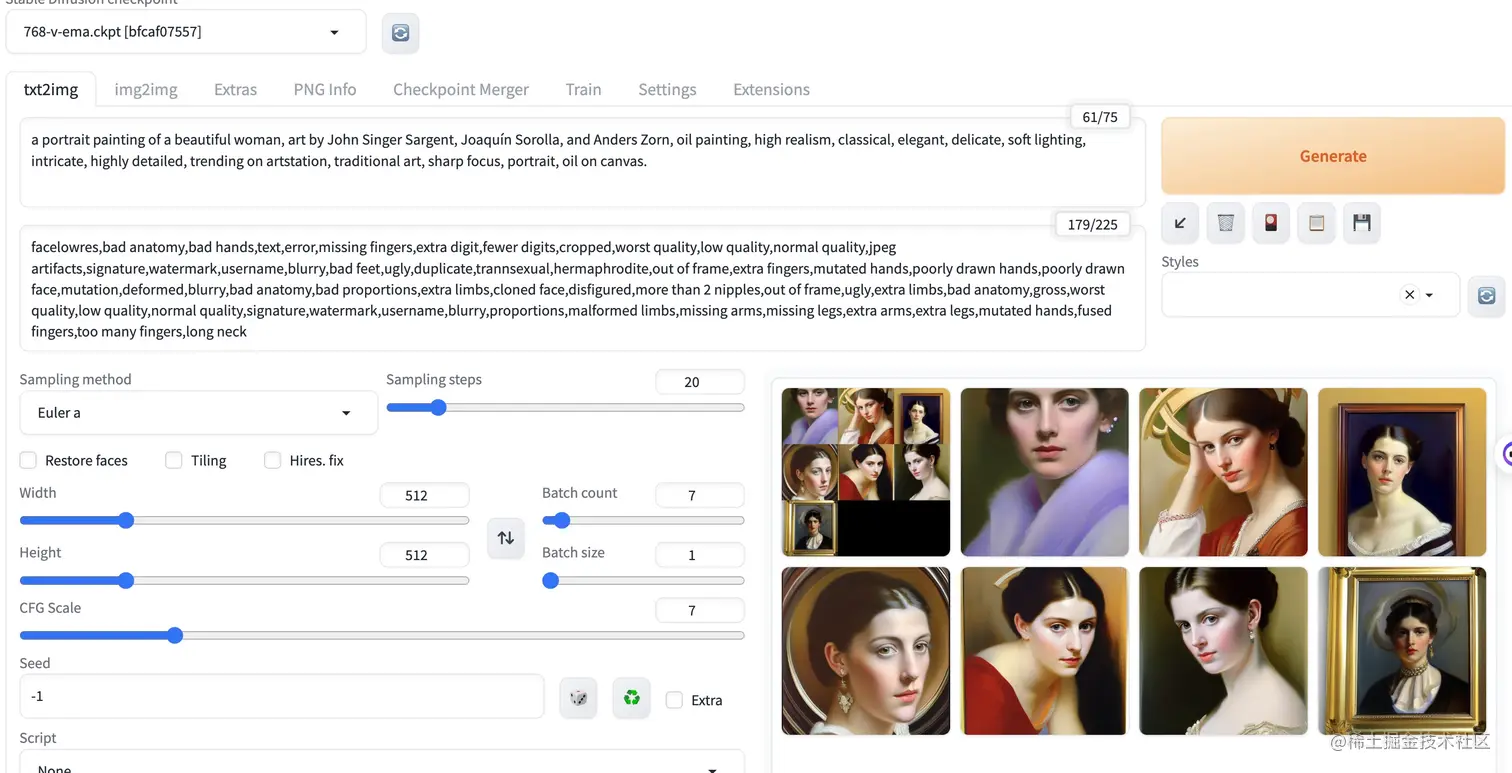1512x773 pixels.
Task: Open the top-row portrait in brown wooden frame
Action: coord(1402,472)
